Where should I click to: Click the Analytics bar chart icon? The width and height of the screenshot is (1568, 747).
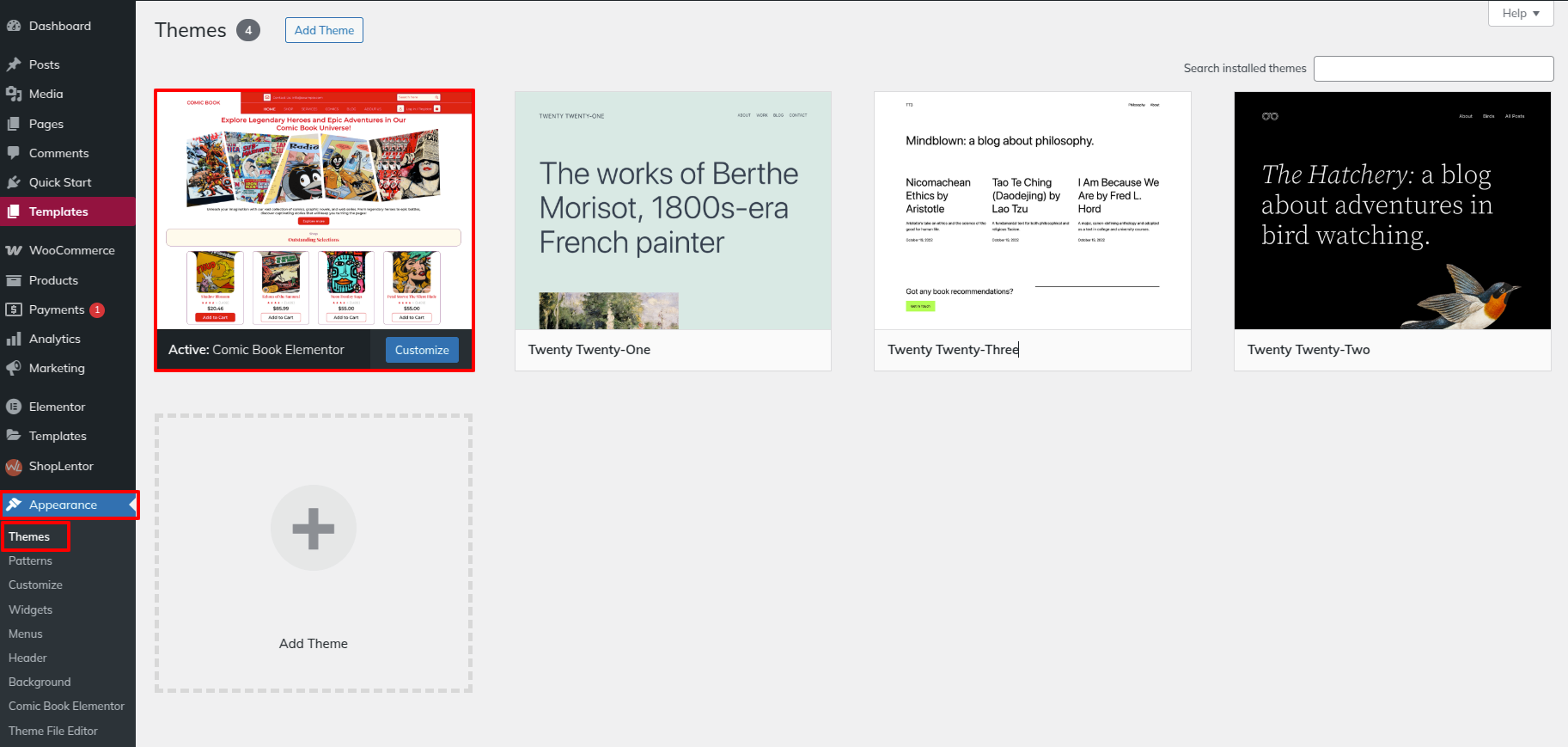(x=14, y=339)
